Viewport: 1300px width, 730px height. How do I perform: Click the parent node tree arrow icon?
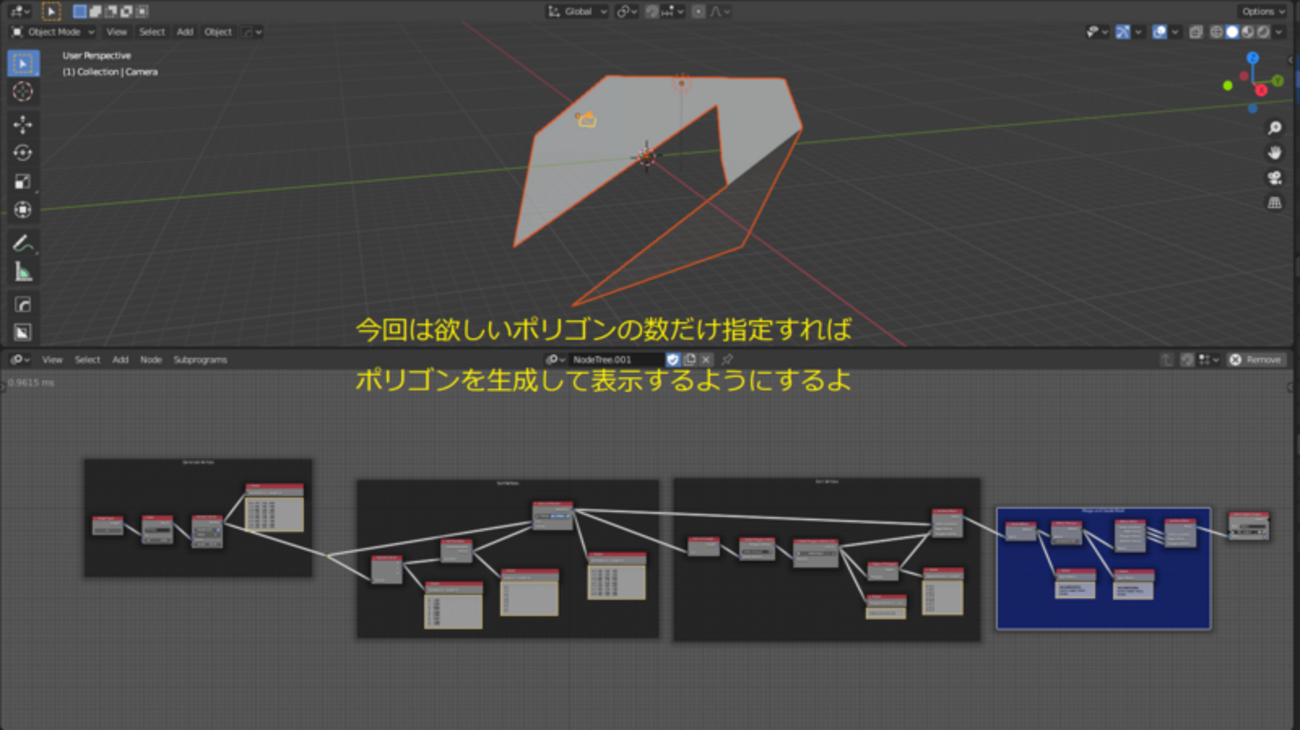pos(1166,360)
